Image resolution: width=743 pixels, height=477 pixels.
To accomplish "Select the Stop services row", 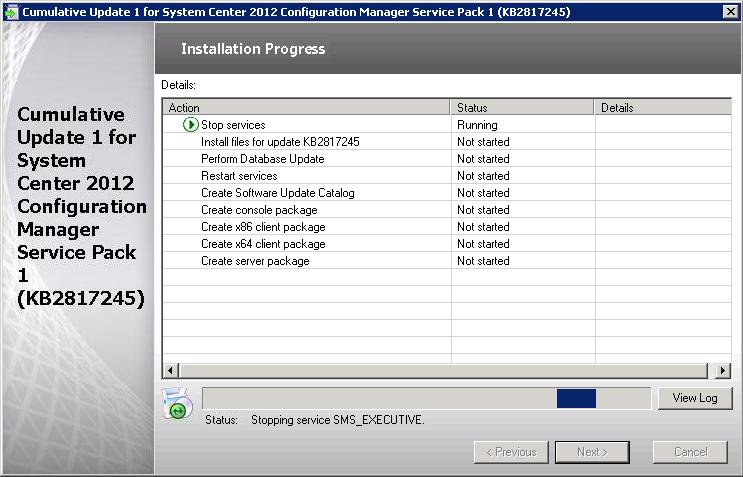I will coord(233,125).
